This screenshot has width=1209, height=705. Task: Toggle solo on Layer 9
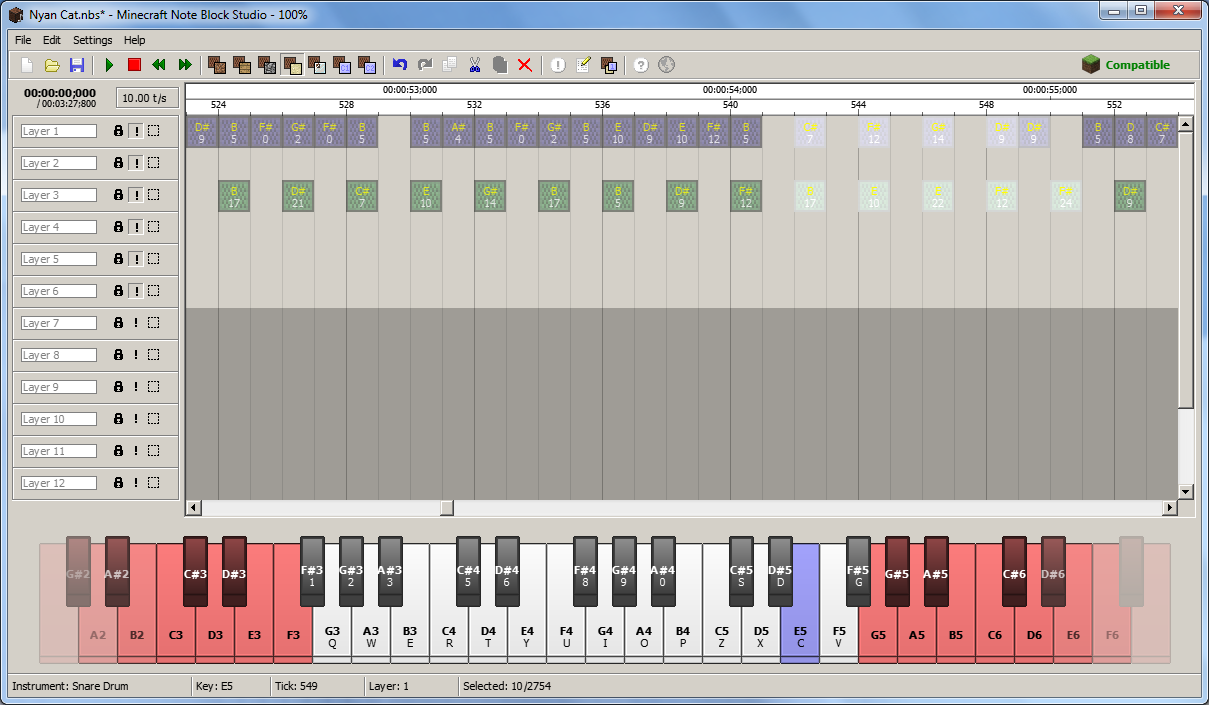135,387
